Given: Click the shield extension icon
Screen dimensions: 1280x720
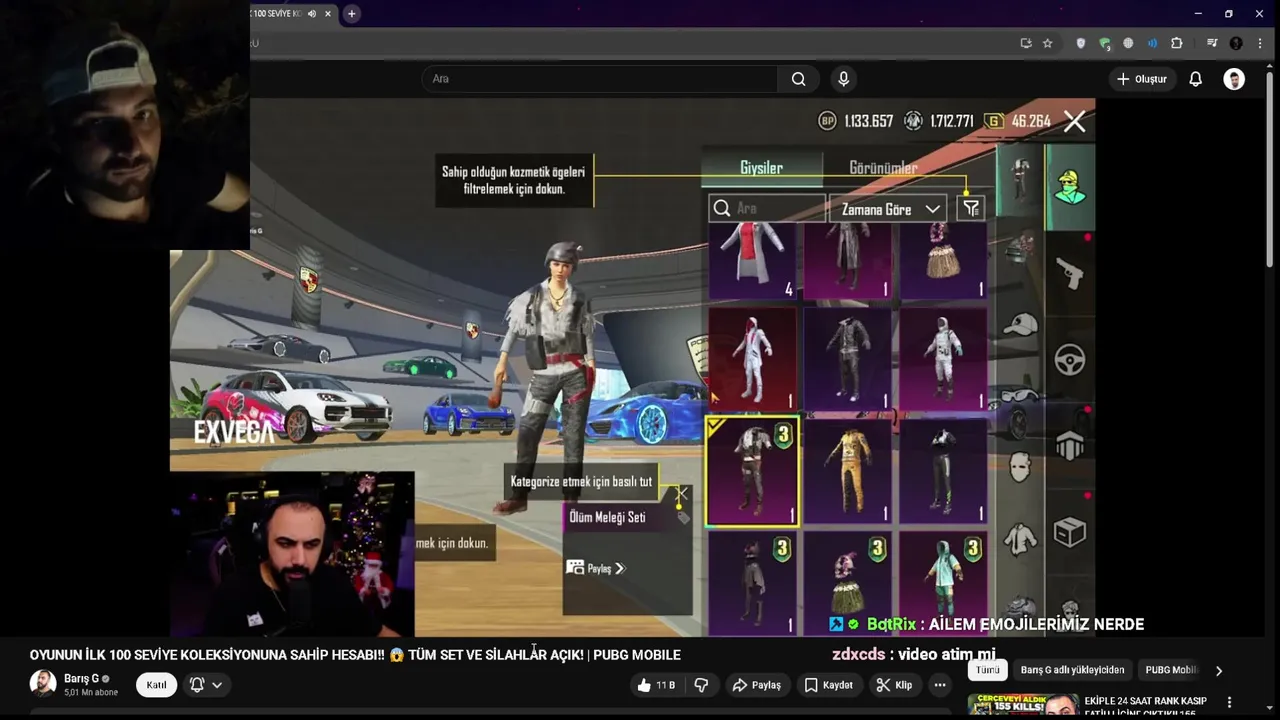Looking at the screenshot, I should tap(1080, 43).
